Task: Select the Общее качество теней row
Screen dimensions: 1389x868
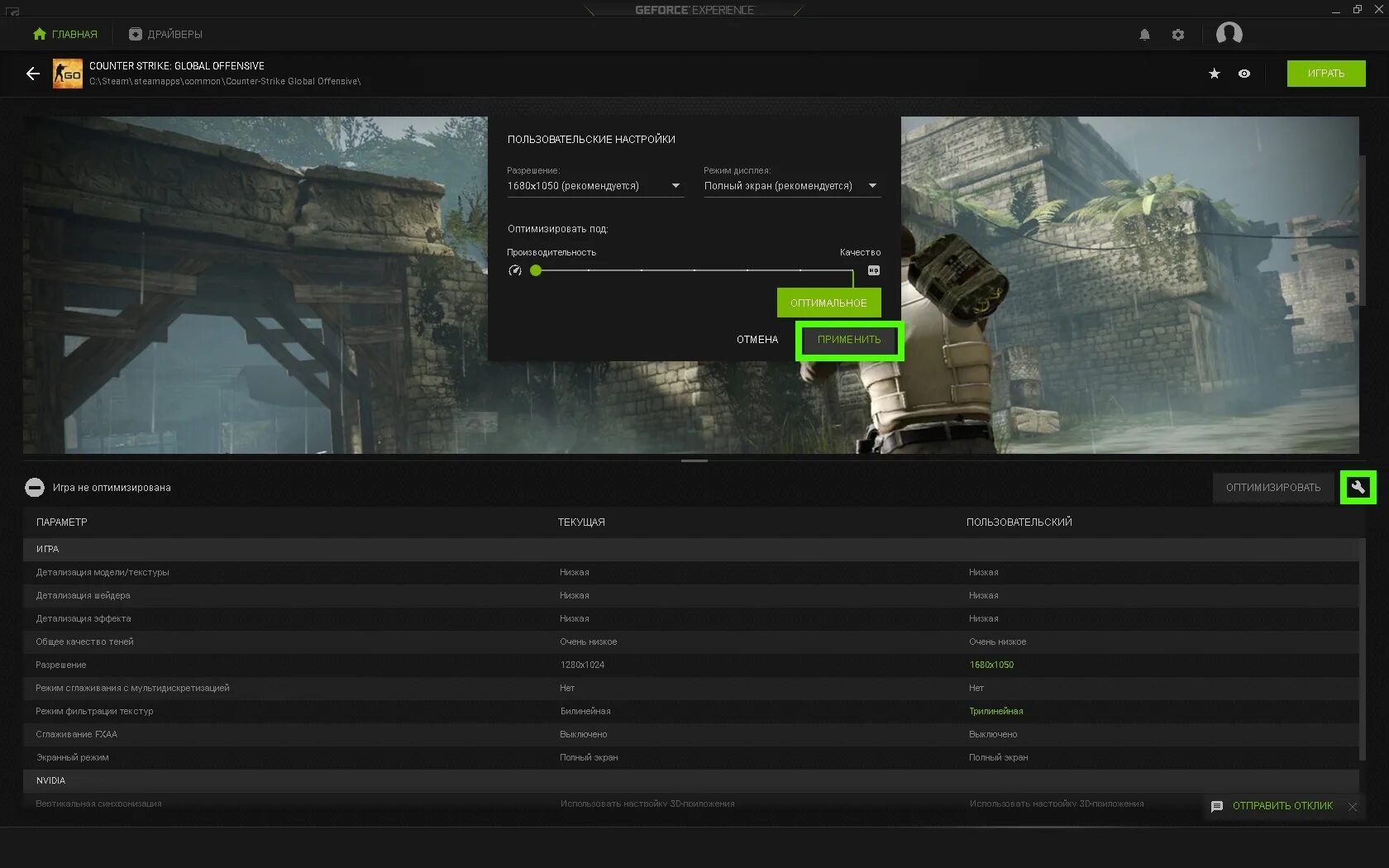Action: coord(691,641)
